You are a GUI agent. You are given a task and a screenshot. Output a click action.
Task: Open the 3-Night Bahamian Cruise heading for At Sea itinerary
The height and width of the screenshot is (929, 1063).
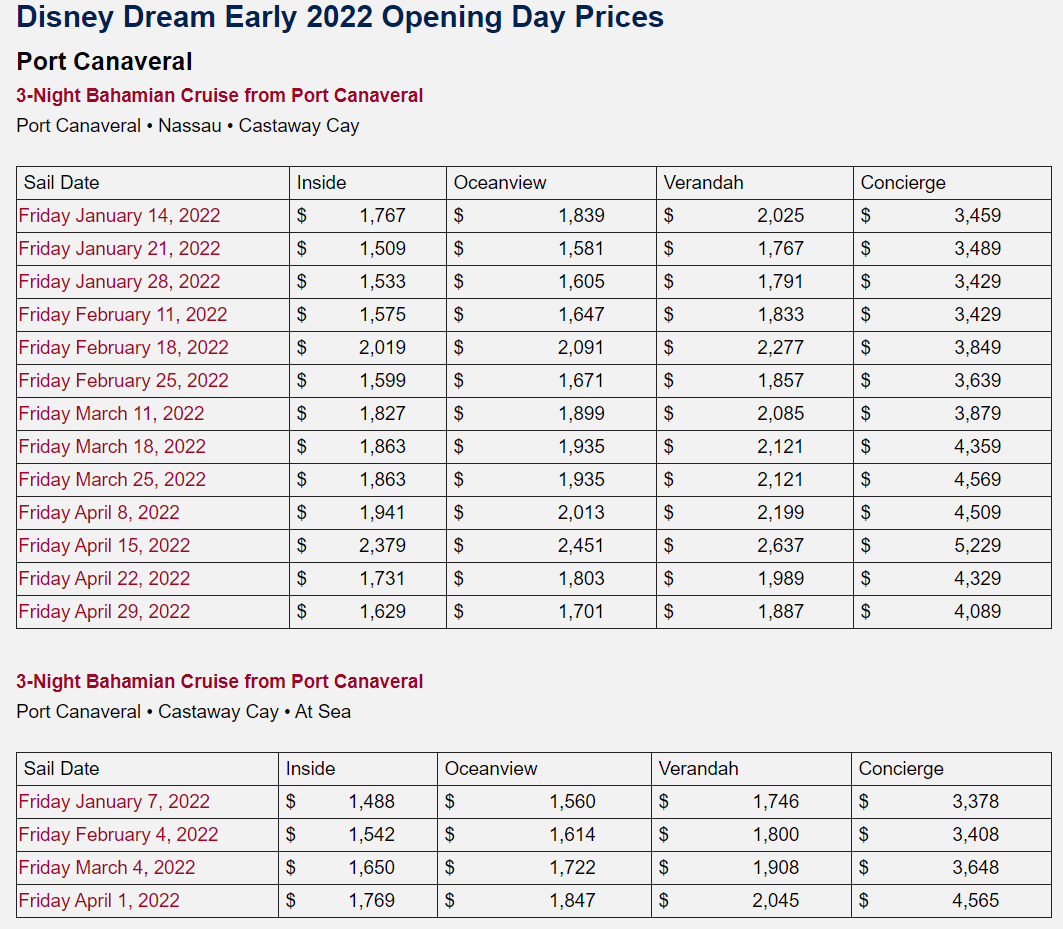tap(220, 682)
